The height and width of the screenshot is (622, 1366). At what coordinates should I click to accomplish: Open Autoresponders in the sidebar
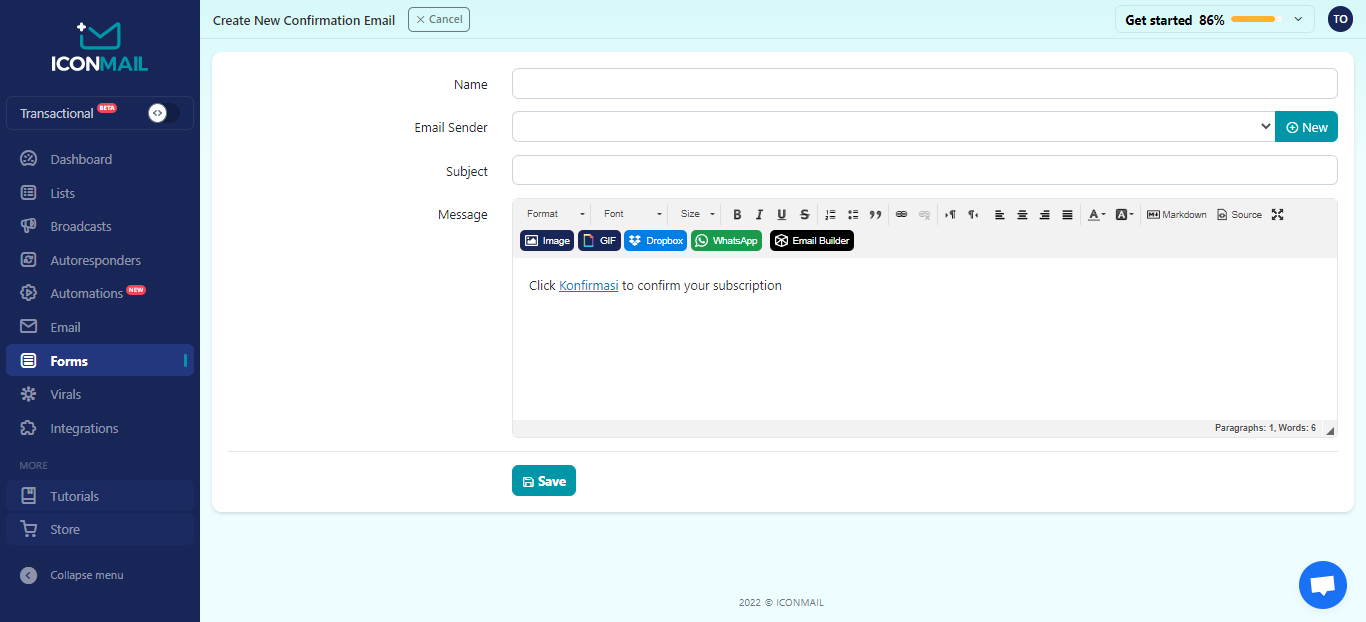tap(95, 260)
